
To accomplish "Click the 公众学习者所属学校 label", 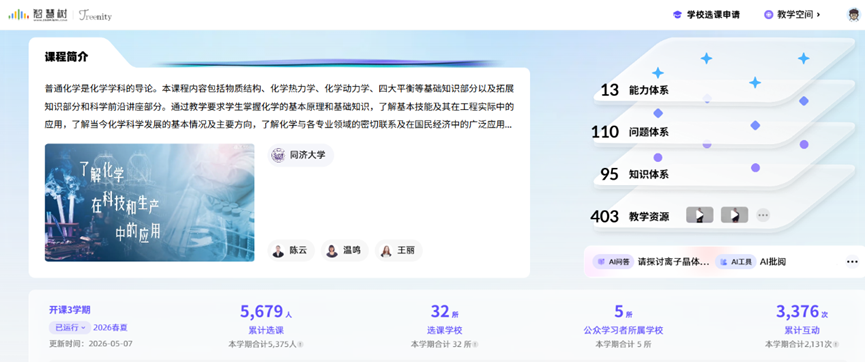I will click(623, 331).
